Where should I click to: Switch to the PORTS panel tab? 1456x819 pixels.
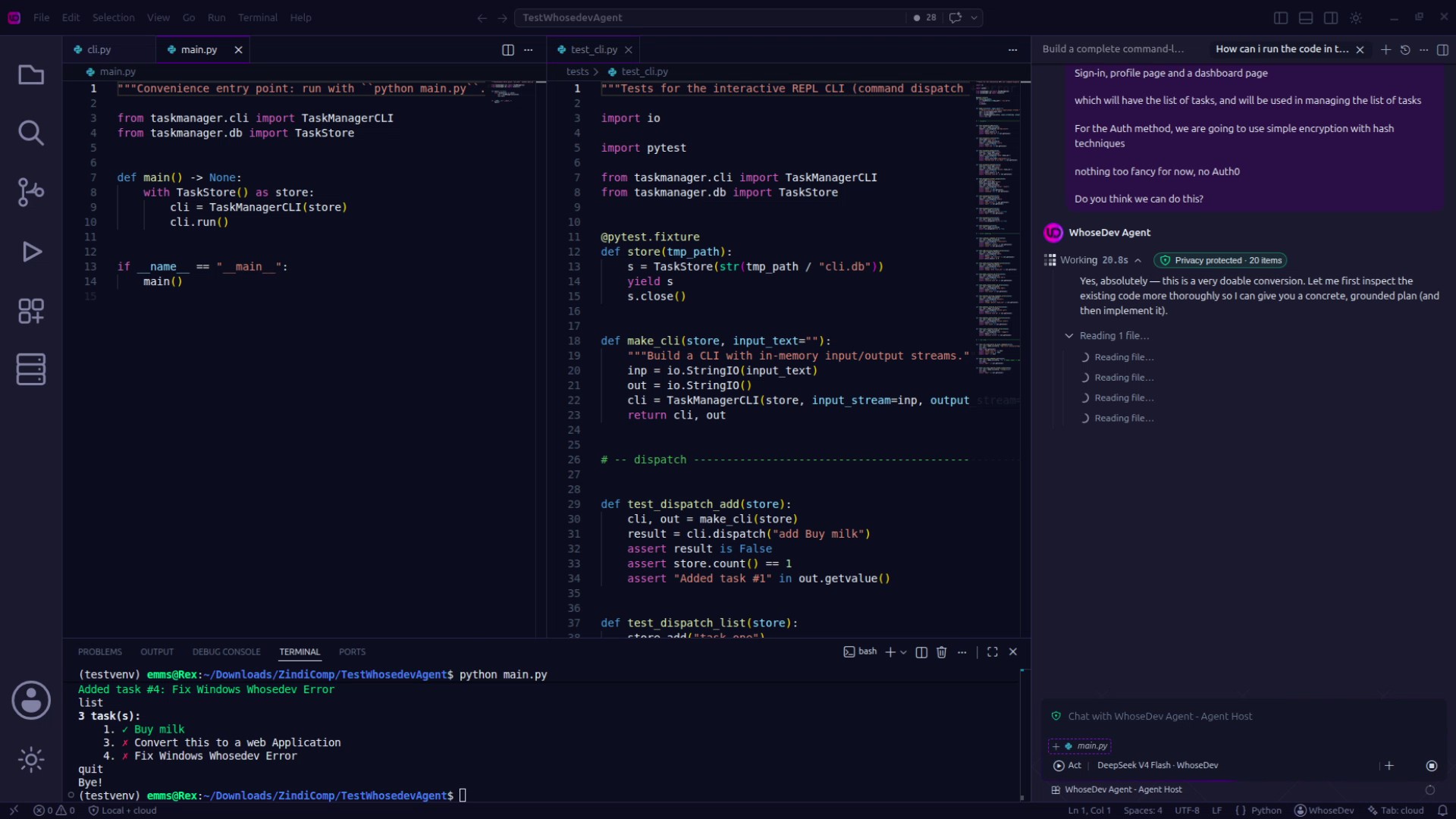(352, 652)
